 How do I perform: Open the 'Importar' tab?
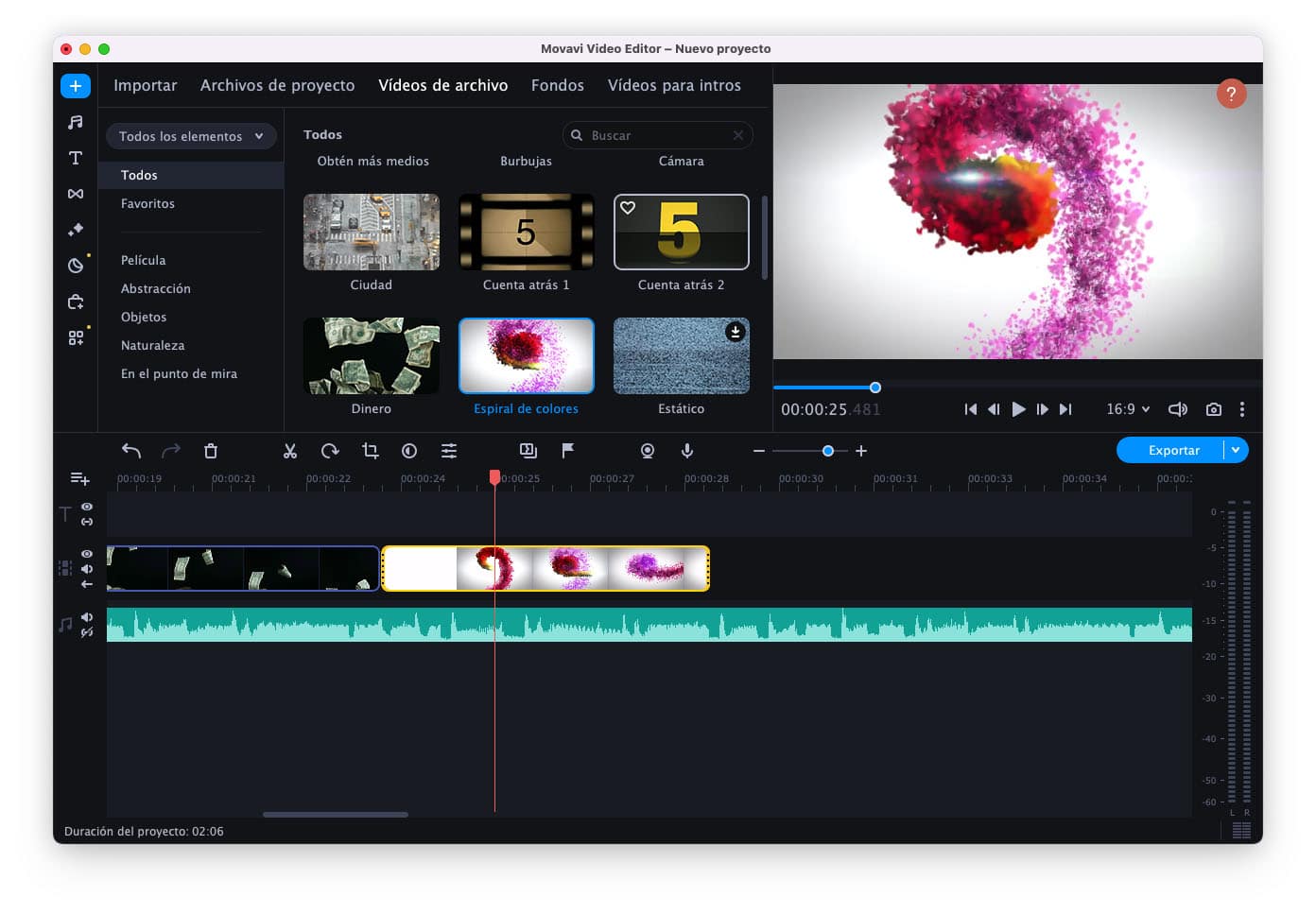tap(145, 85)
